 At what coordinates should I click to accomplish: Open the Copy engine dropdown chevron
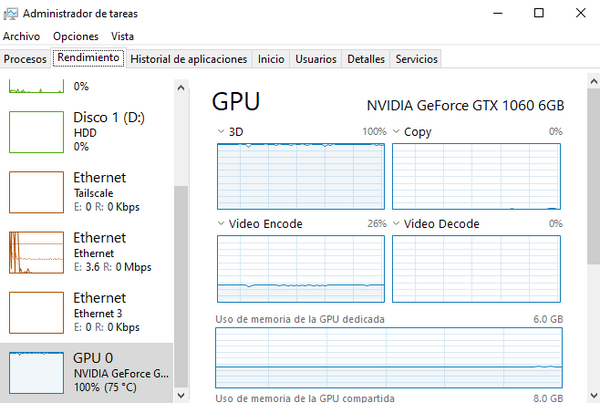point(396,132)
